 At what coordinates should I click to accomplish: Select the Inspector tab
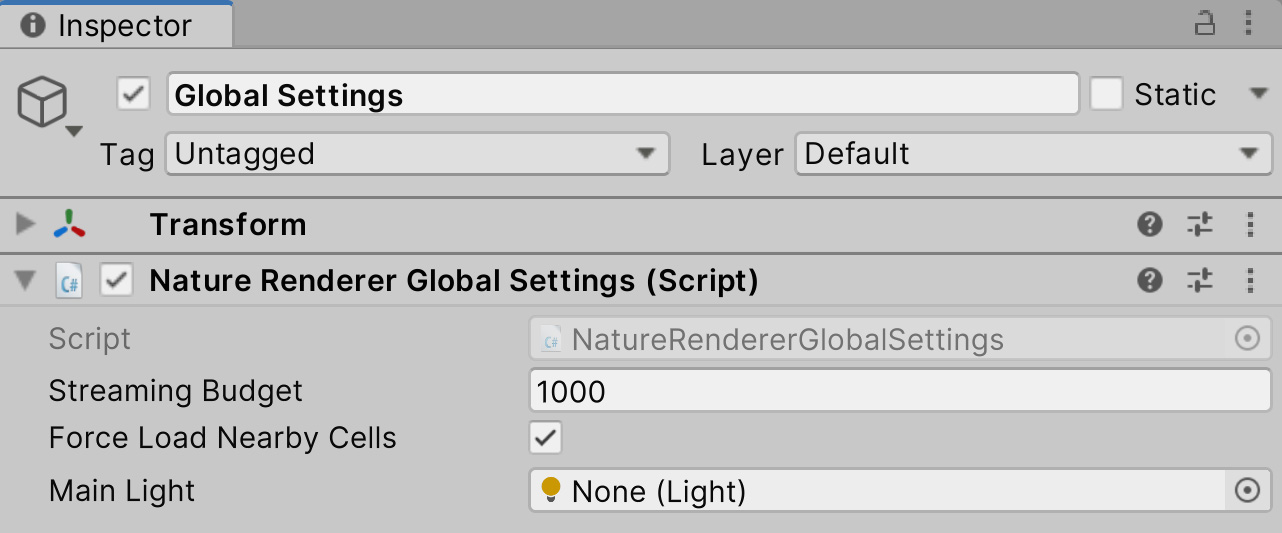(116, 25)
